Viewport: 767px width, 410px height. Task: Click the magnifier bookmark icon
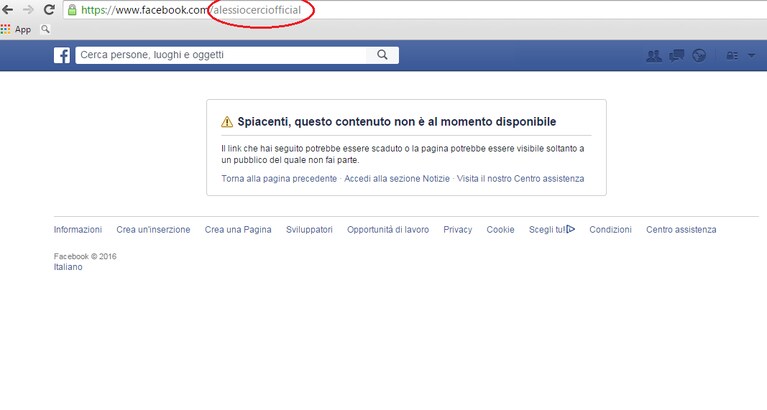tap(45, 29)
